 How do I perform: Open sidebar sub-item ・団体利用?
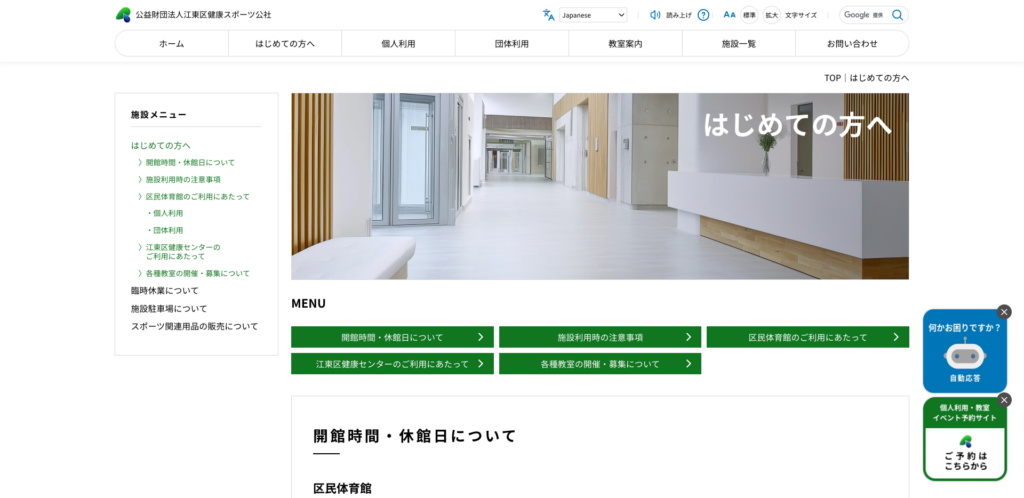165,230
